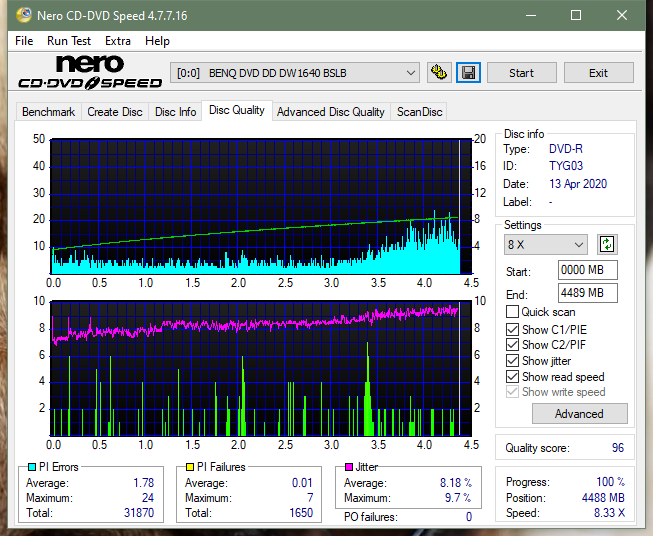This screenshot has width=653, height=536.
Task: Click the drive options tool icon
Action: pyautogui.click(x=439, y=73)
